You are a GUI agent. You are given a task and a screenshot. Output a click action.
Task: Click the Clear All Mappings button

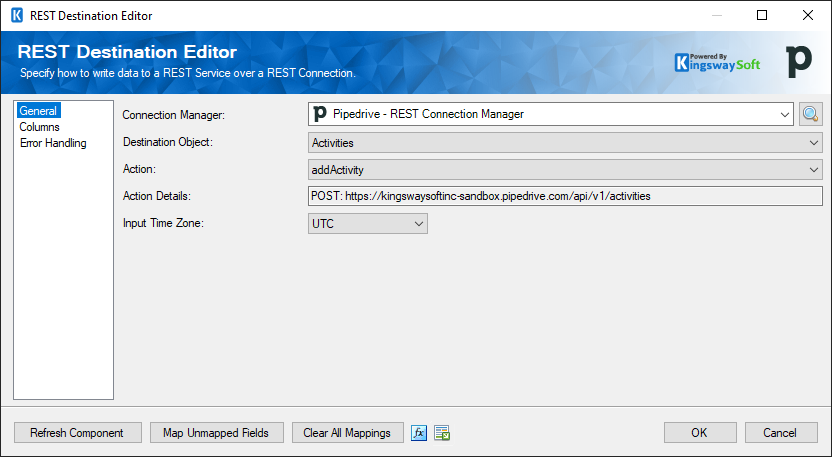[347, 433]
